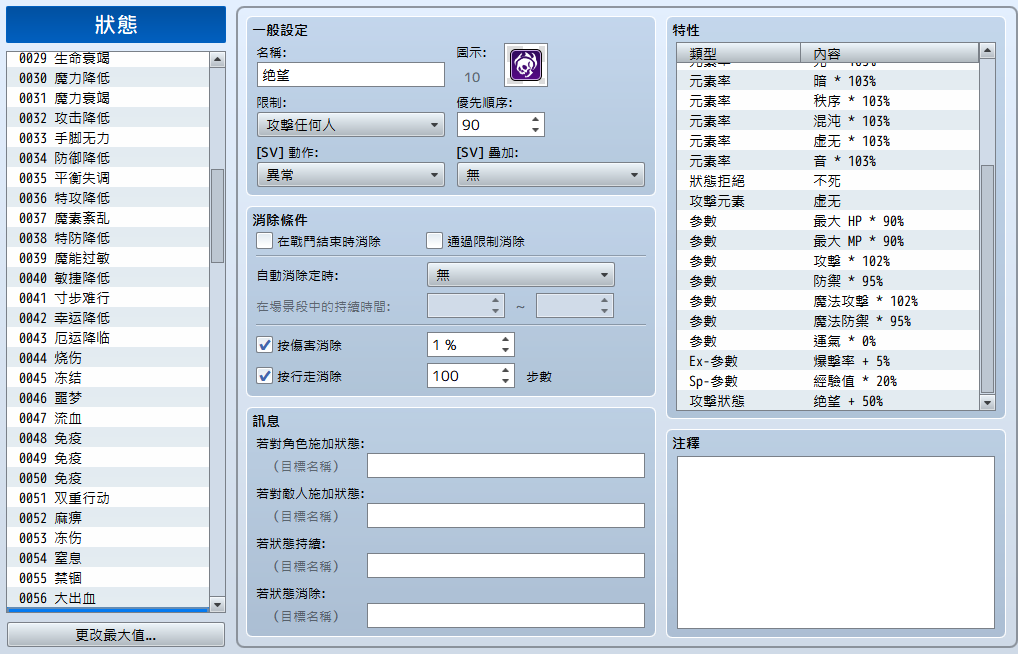Select trait row 經驗值 * 20%
The height and width of the screenshot is (654, 1018).
coord(828,381)
